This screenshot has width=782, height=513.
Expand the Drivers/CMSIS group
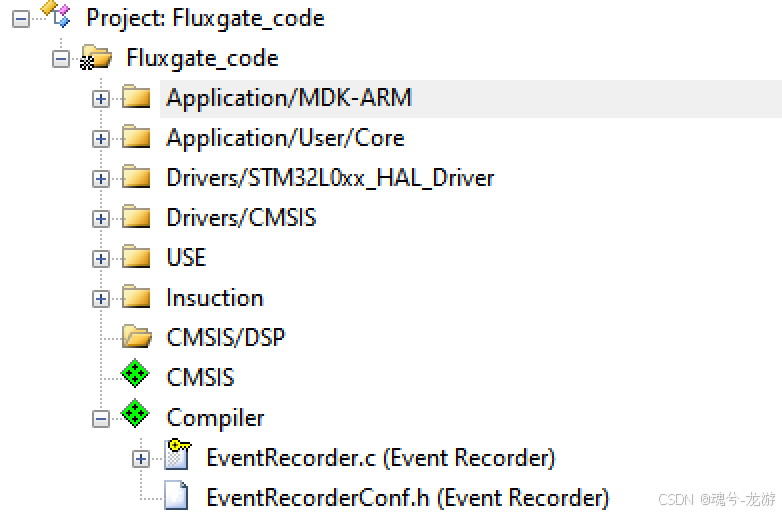pyautogui.click(x=101, y=219)
